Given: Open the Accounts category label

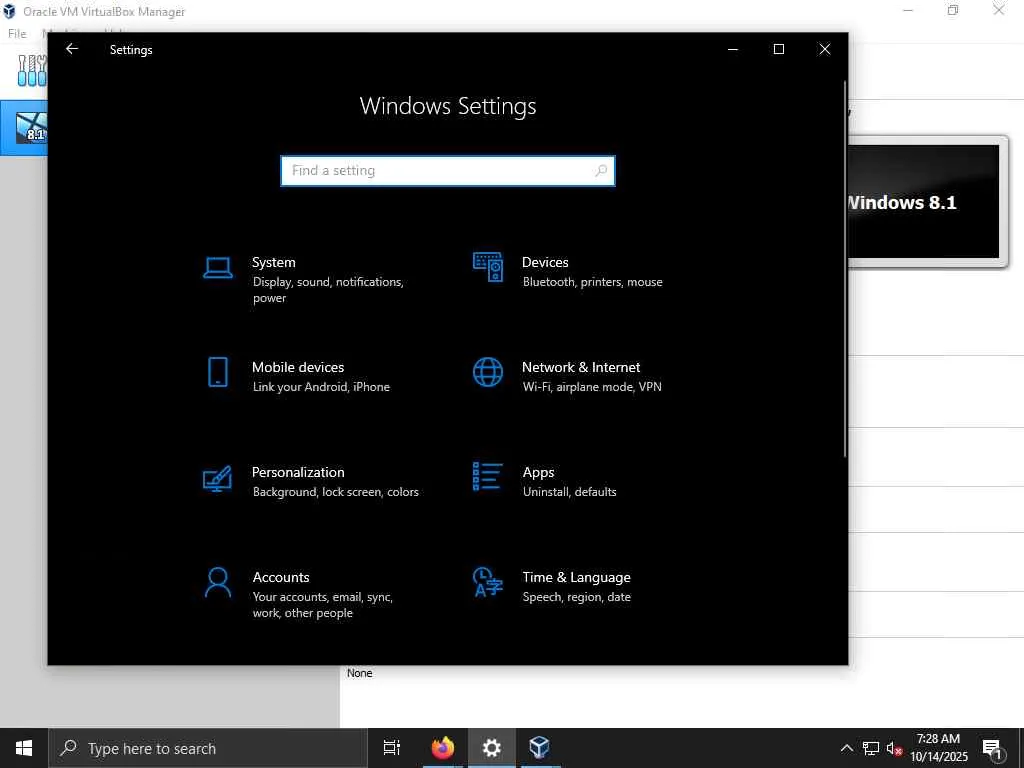Looking at the screenshot, I should (x=281, y=577).
